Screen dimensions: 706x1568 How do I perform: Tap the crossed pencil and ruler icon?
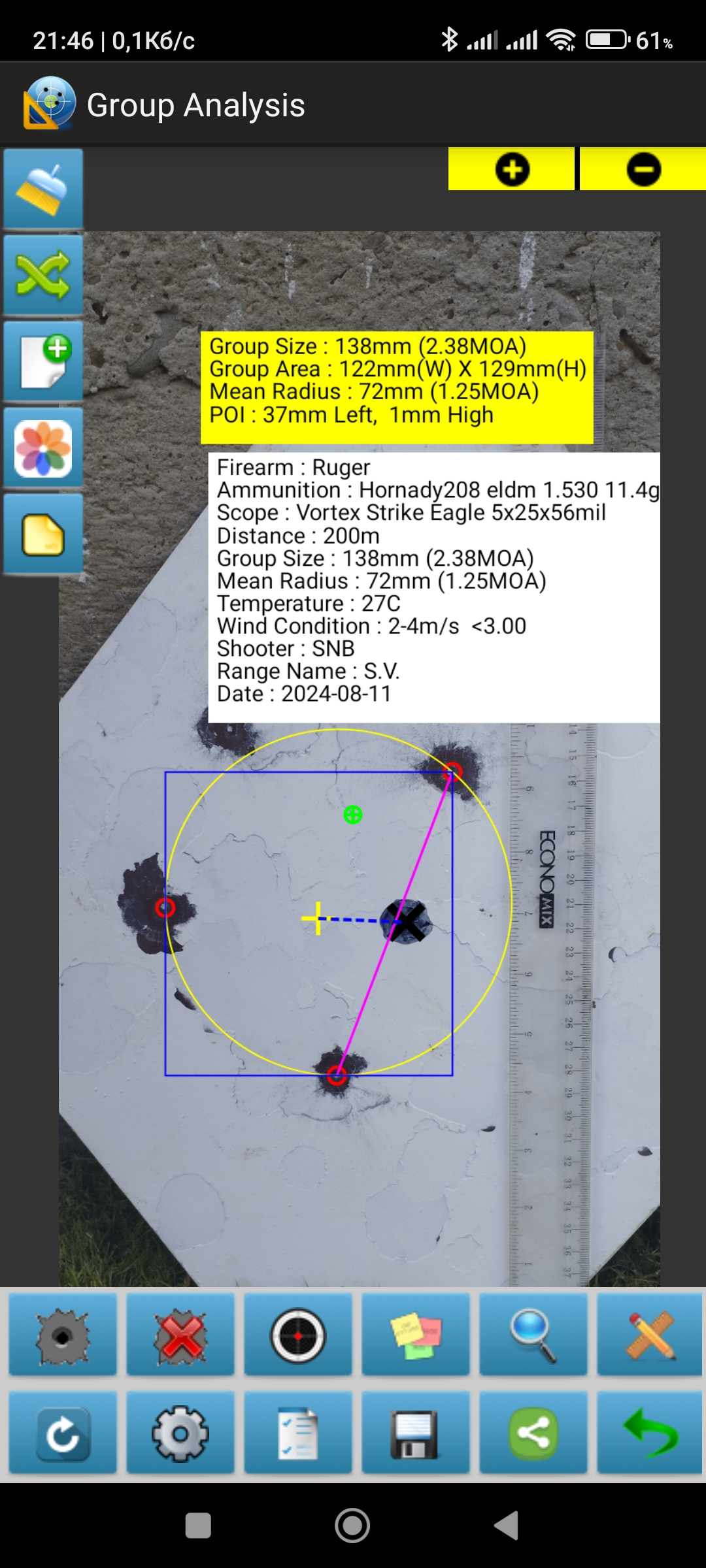point(650,1334)
